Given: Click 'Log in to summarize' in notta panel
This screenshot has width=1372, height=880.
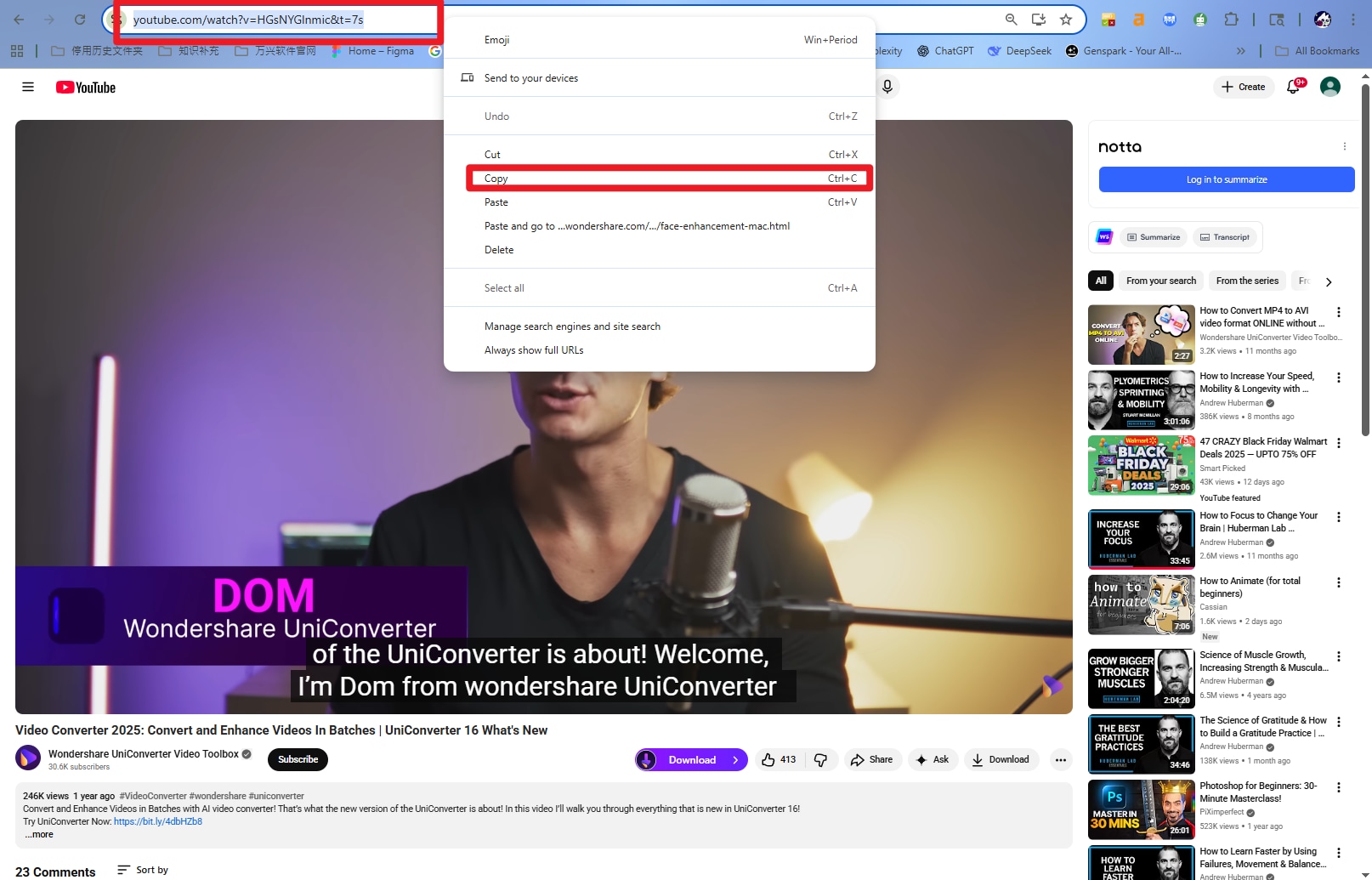Looking at the screenshot, I should pyautogui.click(x=1226, y=179).
